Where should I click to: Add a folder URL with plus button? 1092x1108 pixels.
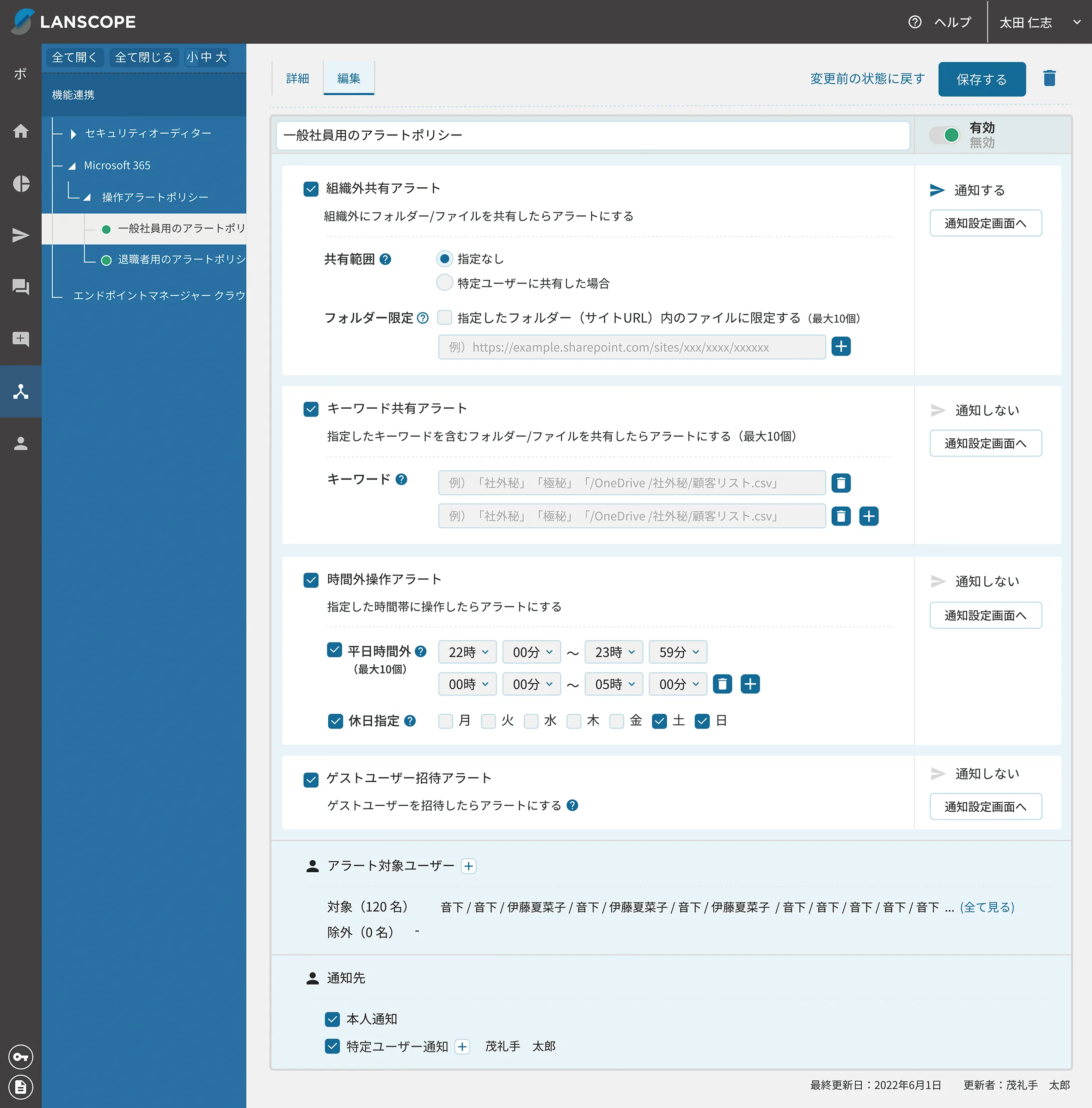841,346
